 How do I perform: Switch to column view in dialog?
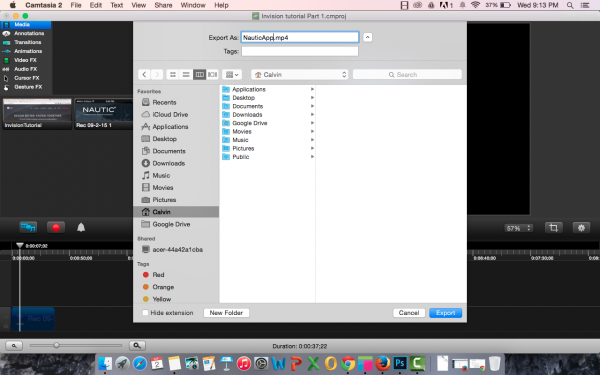point(199,75)
